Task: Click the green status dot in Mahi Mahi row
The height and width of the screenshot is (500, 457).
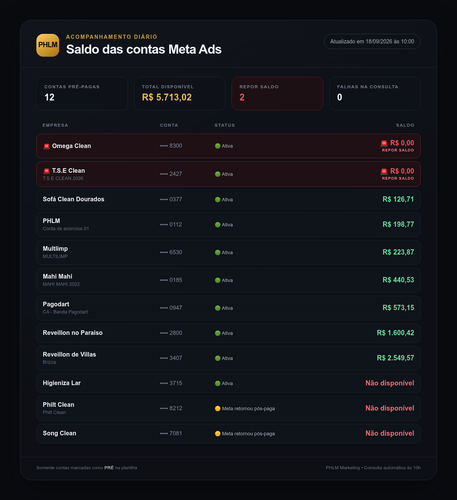Action: pyautogui.click(x=218, y=280)
